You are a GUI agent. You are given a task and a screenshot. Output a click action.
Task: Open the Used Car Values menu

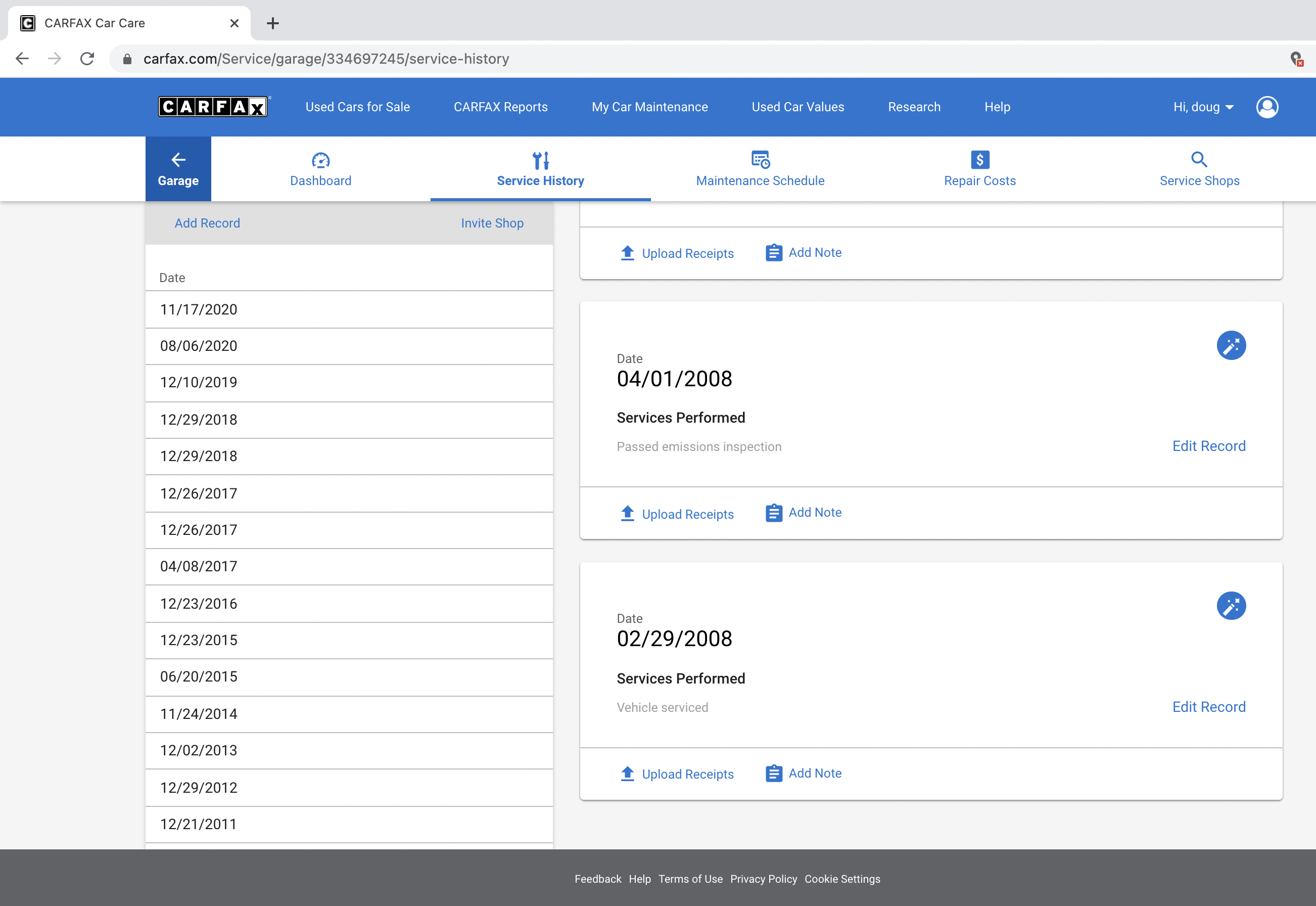tap(798, 107)
